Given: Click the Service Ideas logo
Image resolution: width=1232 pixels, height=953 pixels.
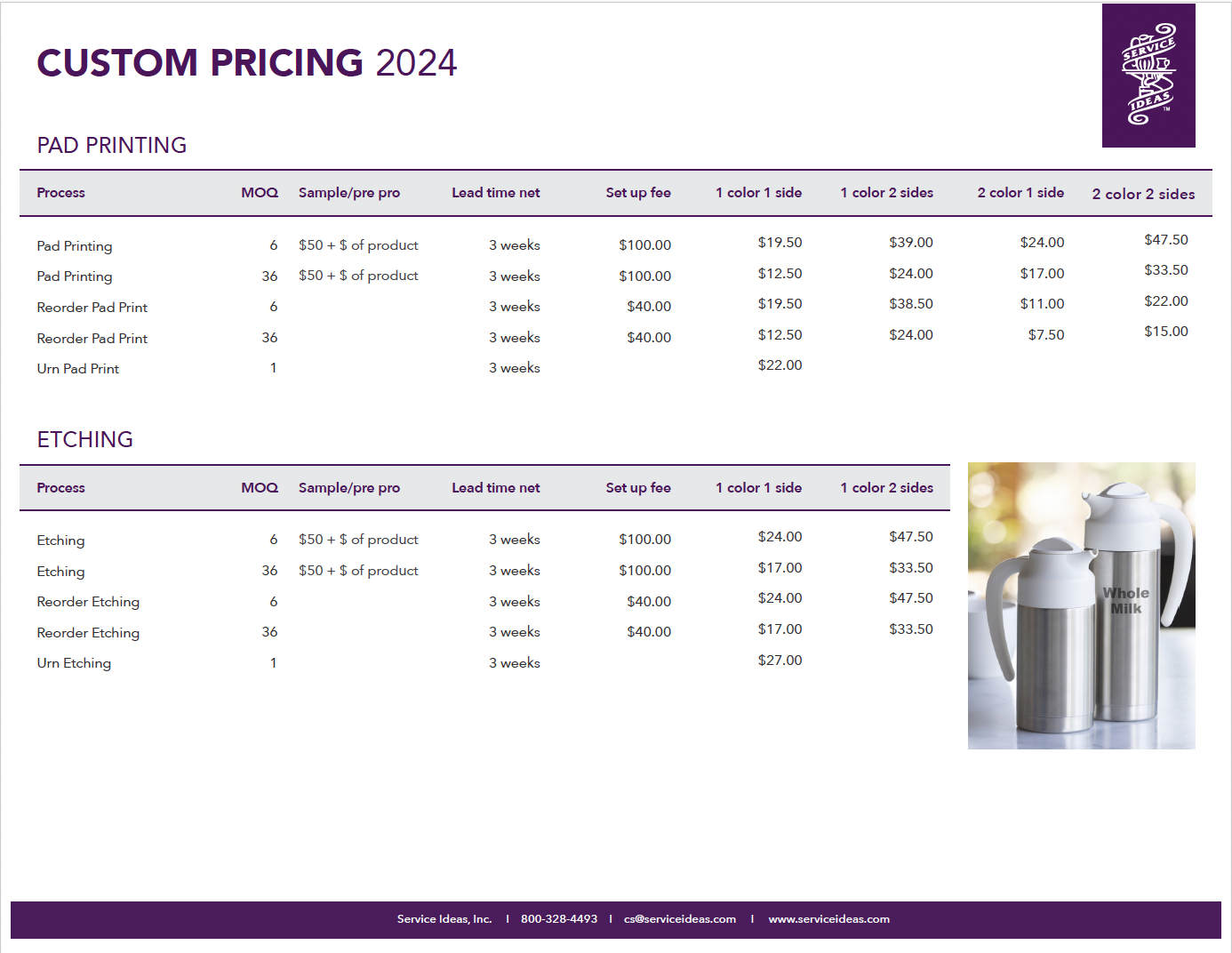Looking at the screenshot, I should pos(1148,76).
